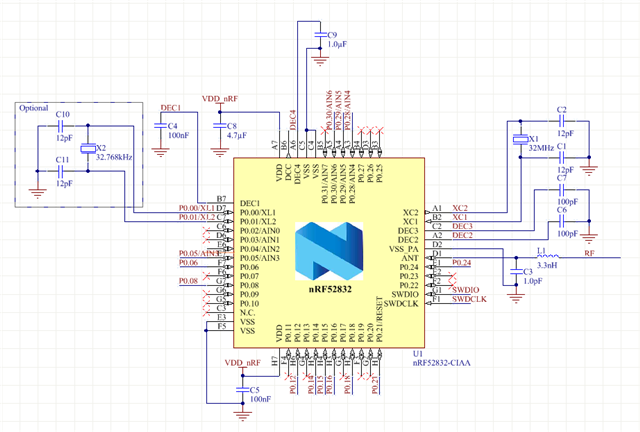Click the '1.0µF' value of C9
This screenshot has height=432, width=640.
click(x=337, y=44)
